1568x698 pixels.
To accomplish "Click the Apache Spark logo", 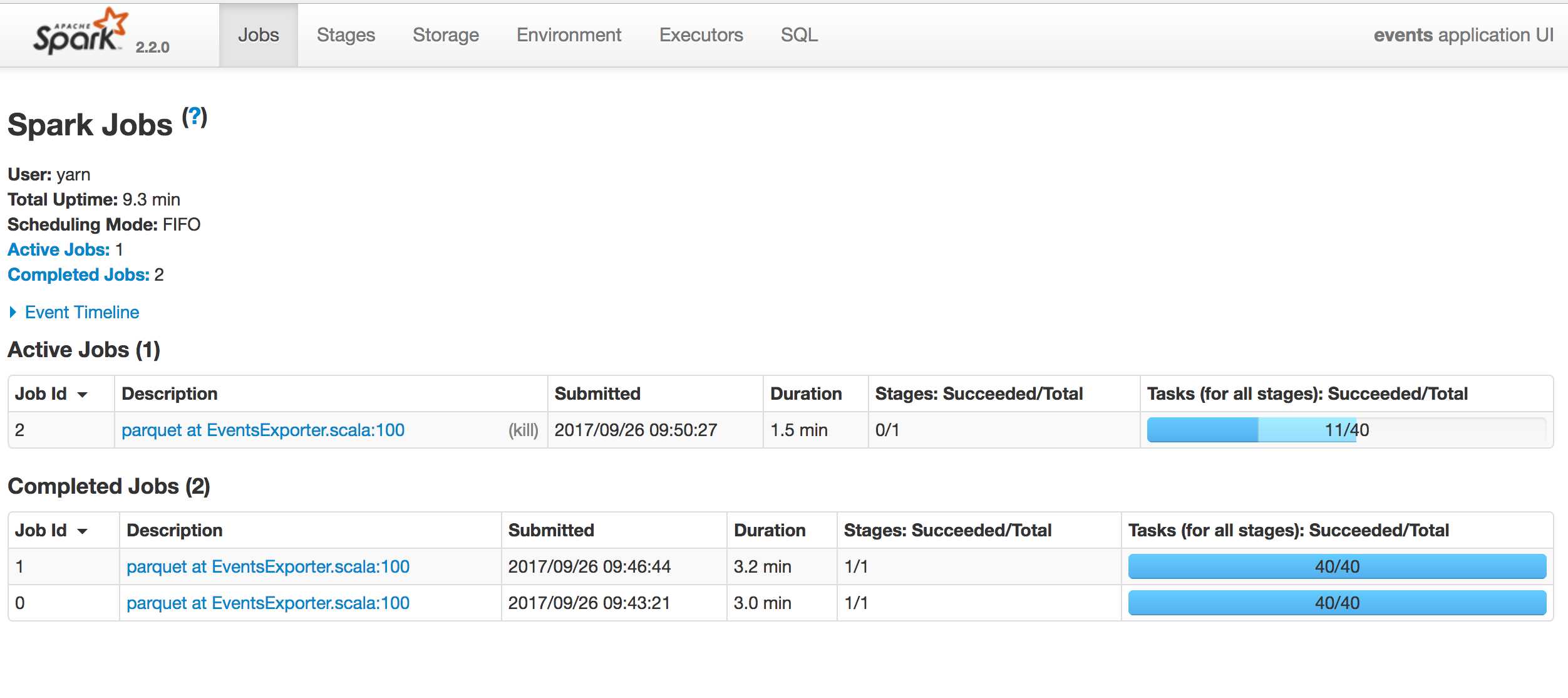I will click(x=80, y=31).
